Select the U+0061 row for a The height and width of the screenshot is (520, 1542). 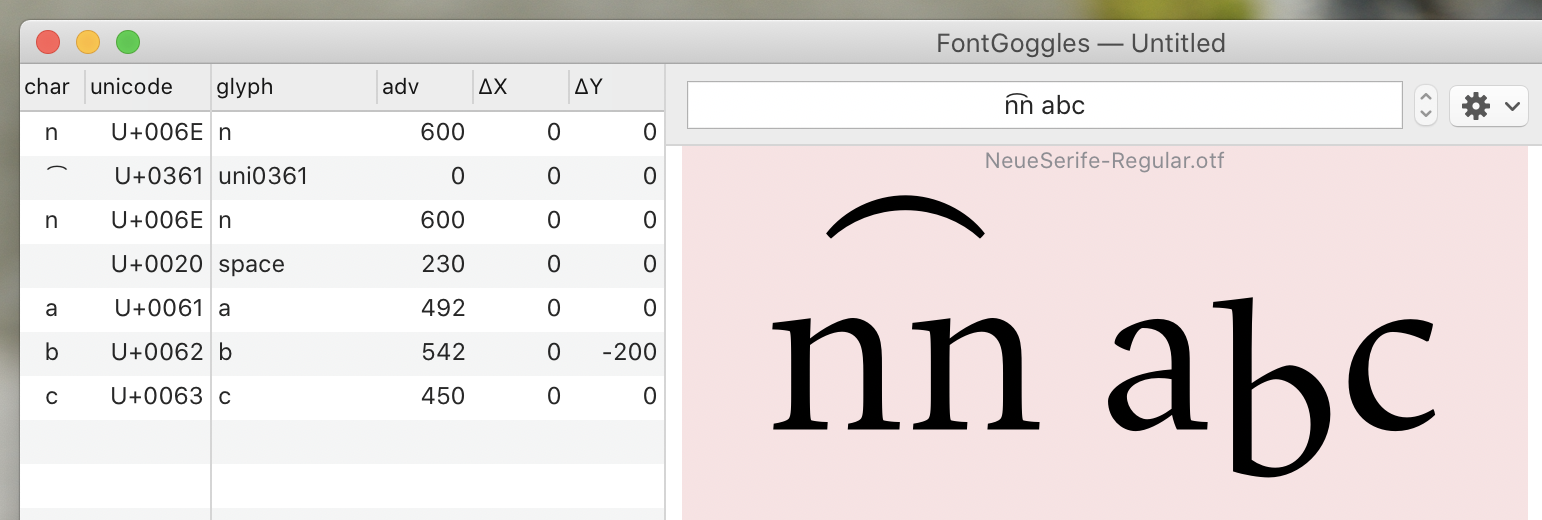pyautogui.click(x=340, y=309)
